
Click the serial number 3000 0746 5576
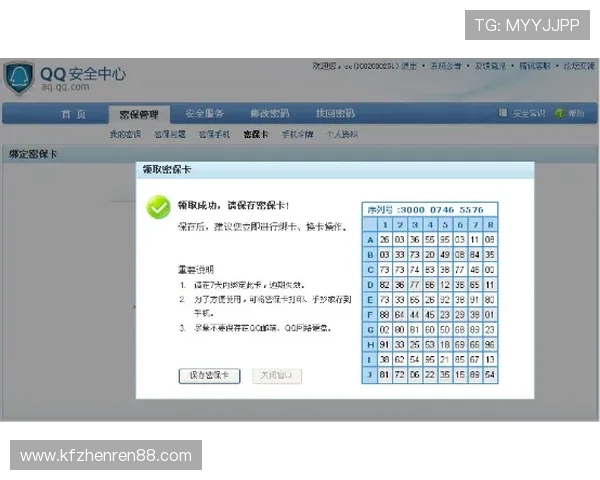pyautogui.click(x=440, y=210)
